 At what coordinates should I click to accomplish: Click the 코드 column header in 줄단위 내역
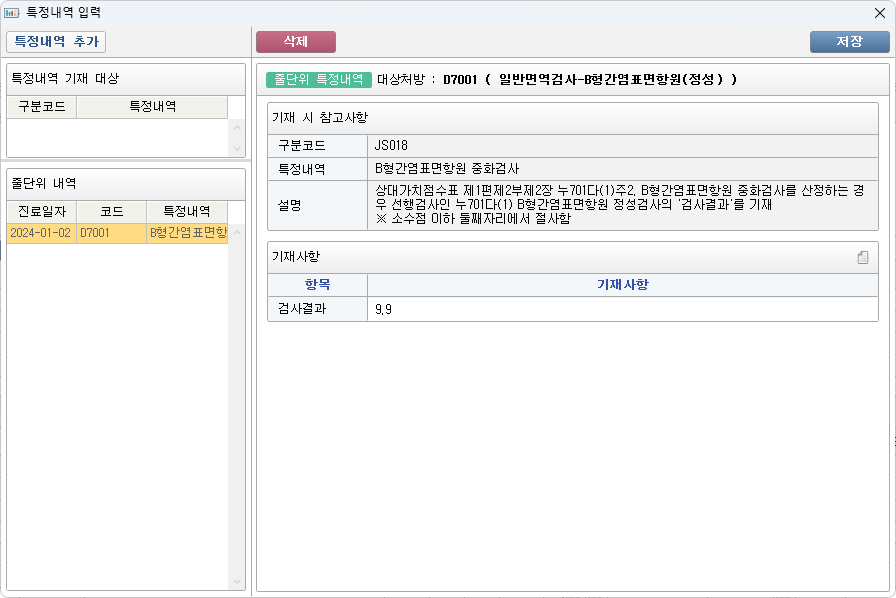coord(111,211)
